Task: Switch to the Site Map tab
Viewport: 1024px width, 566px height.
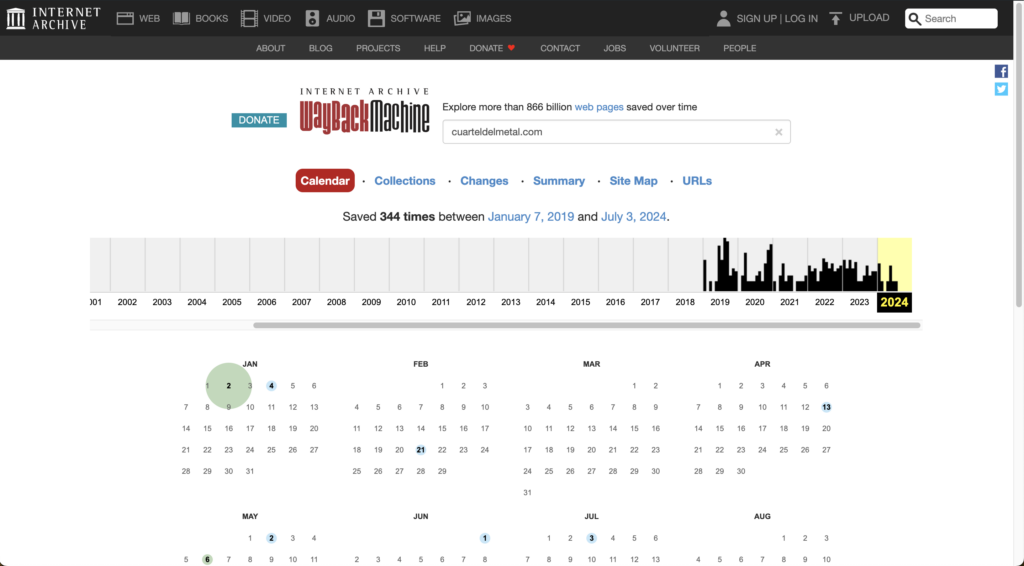Action: tap(633, 181)
